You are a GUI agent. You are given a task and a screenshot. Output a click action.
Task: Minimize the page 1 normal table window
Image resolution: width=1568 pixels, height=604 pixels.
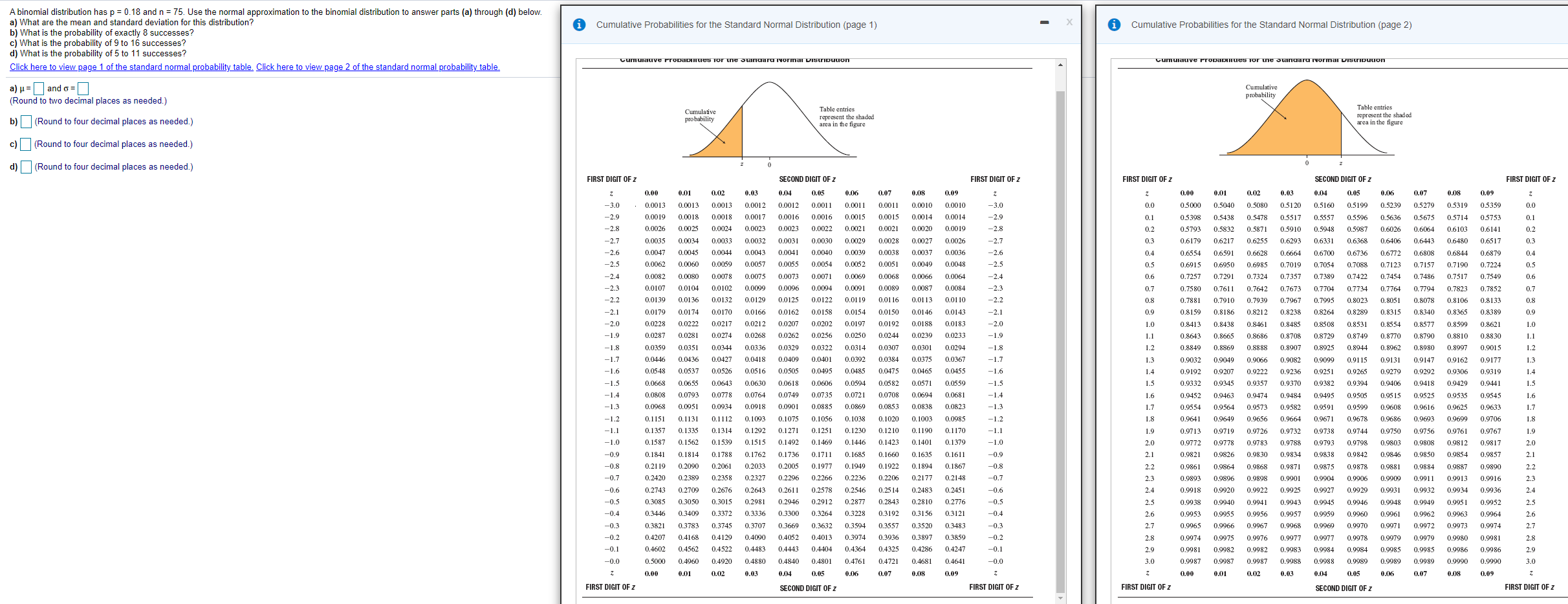point(1044,21)
